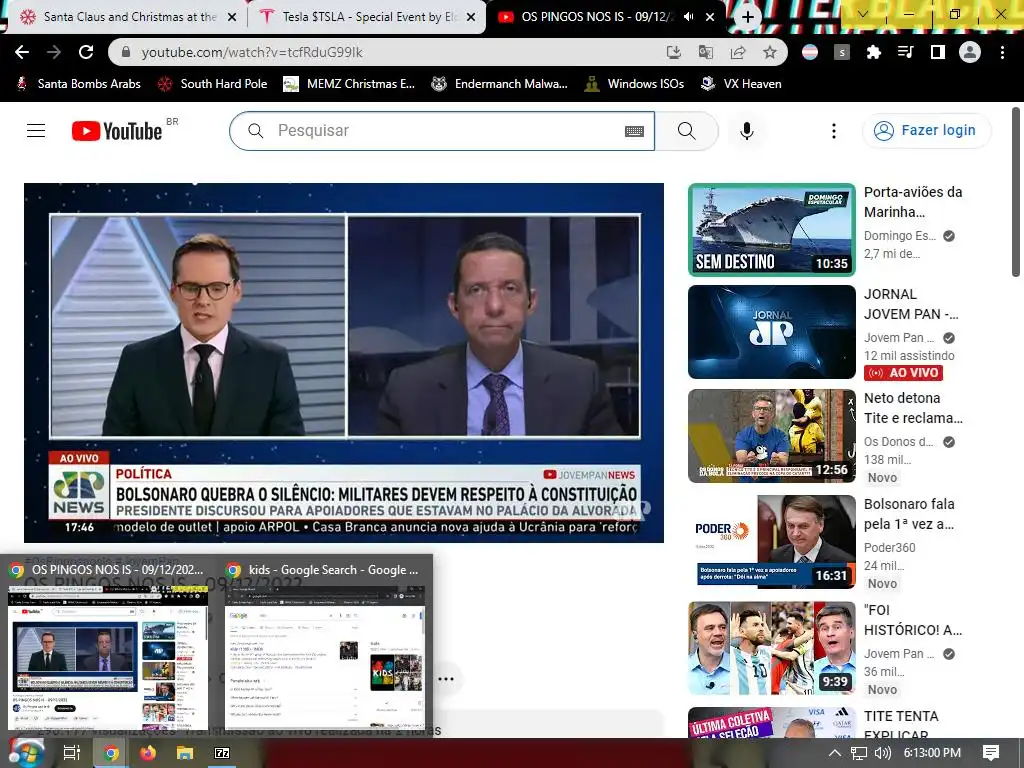The height and width of the screenshot is (768, 1024).
Task: Open Task View on taskbar
Action: 71,753
